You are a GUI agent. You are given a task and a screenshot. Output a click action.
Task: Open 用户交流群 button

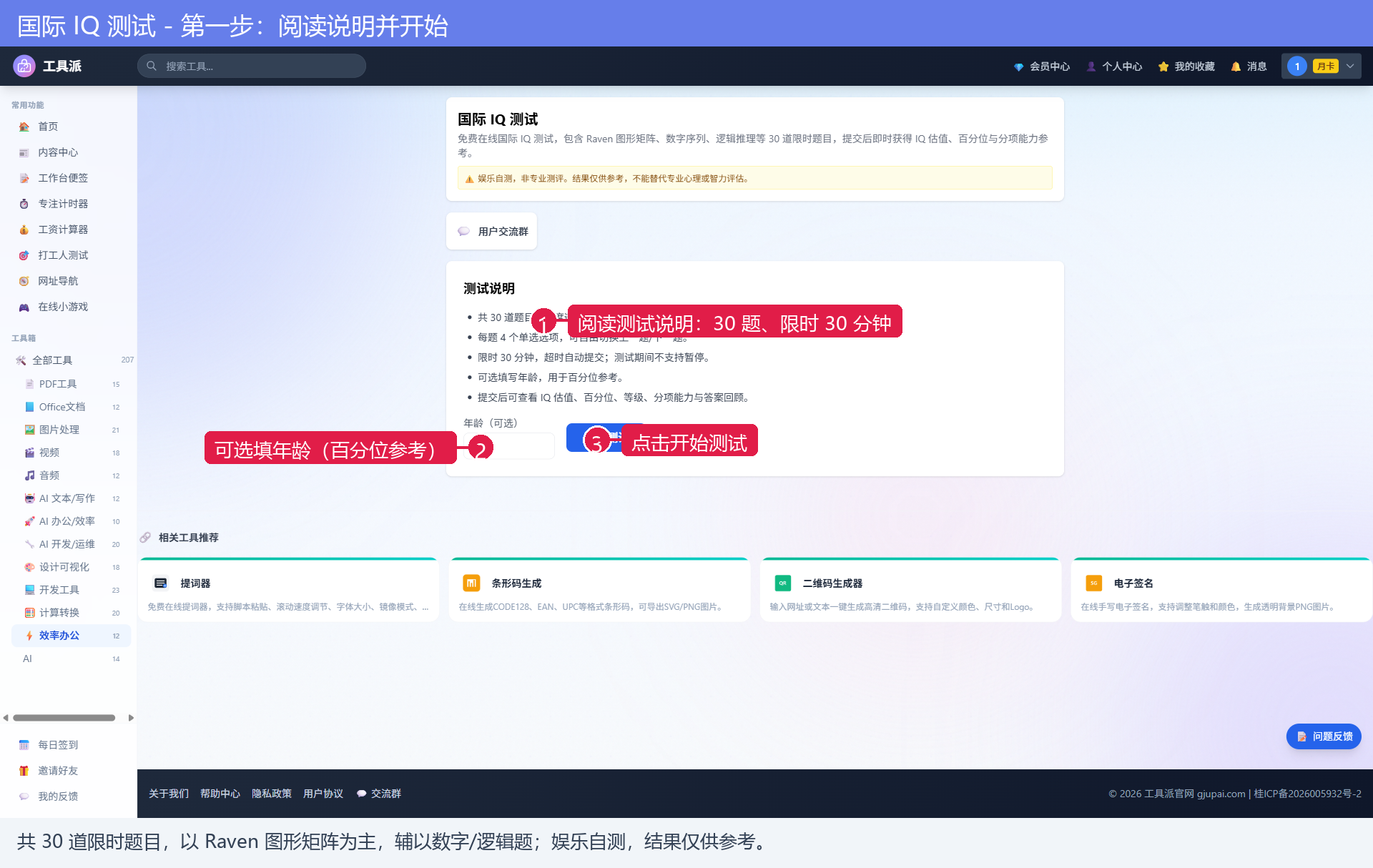coord(492,231)
